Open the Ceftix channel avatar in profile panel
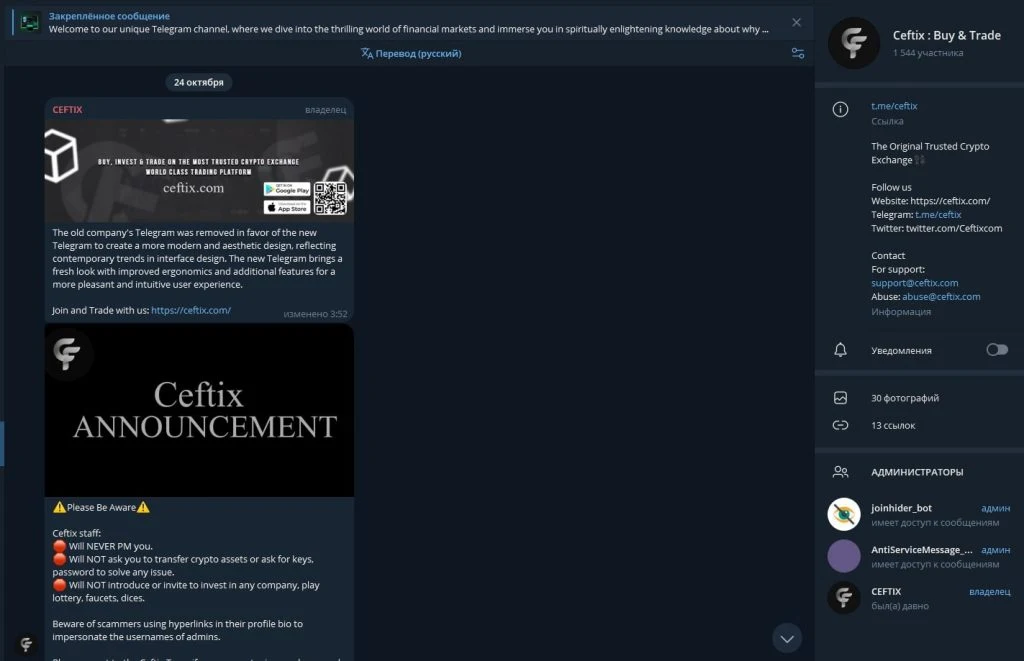This screenshot has width=1024, height=661. point(854,43)
